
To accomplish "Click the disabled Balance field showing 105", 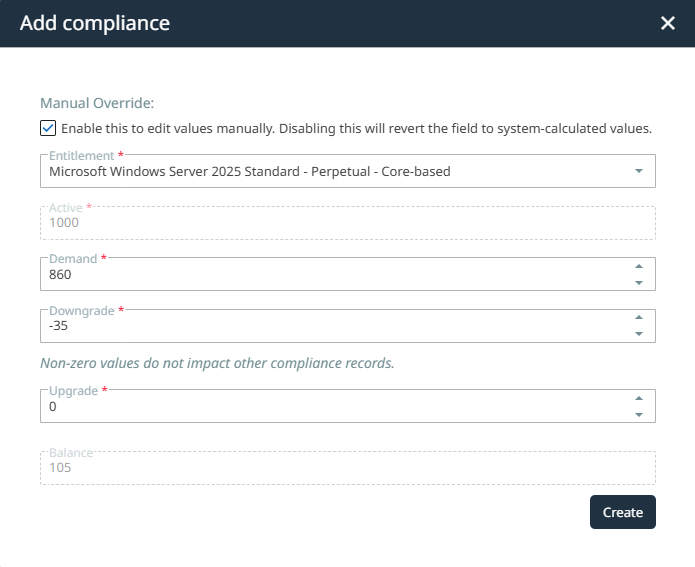I will pyautogui.click(x=348, y=468).
